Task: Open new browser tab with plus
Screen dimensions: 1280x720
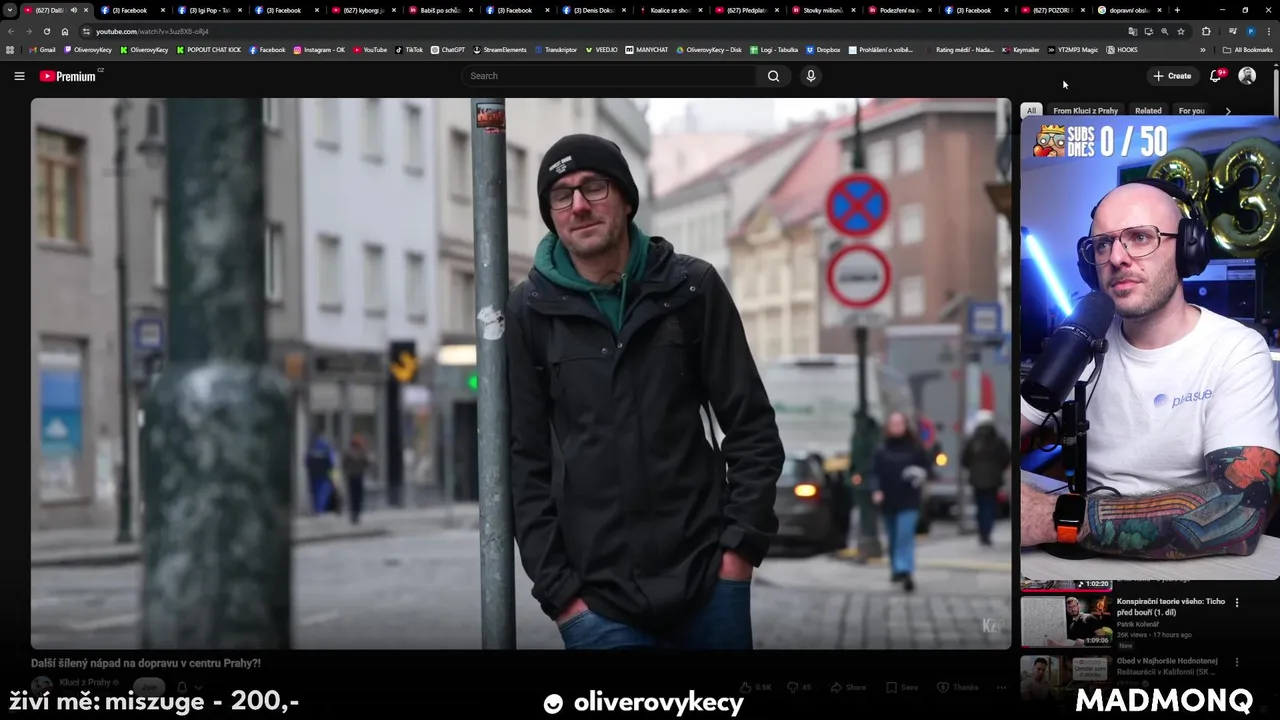Action: point(1177,10)
